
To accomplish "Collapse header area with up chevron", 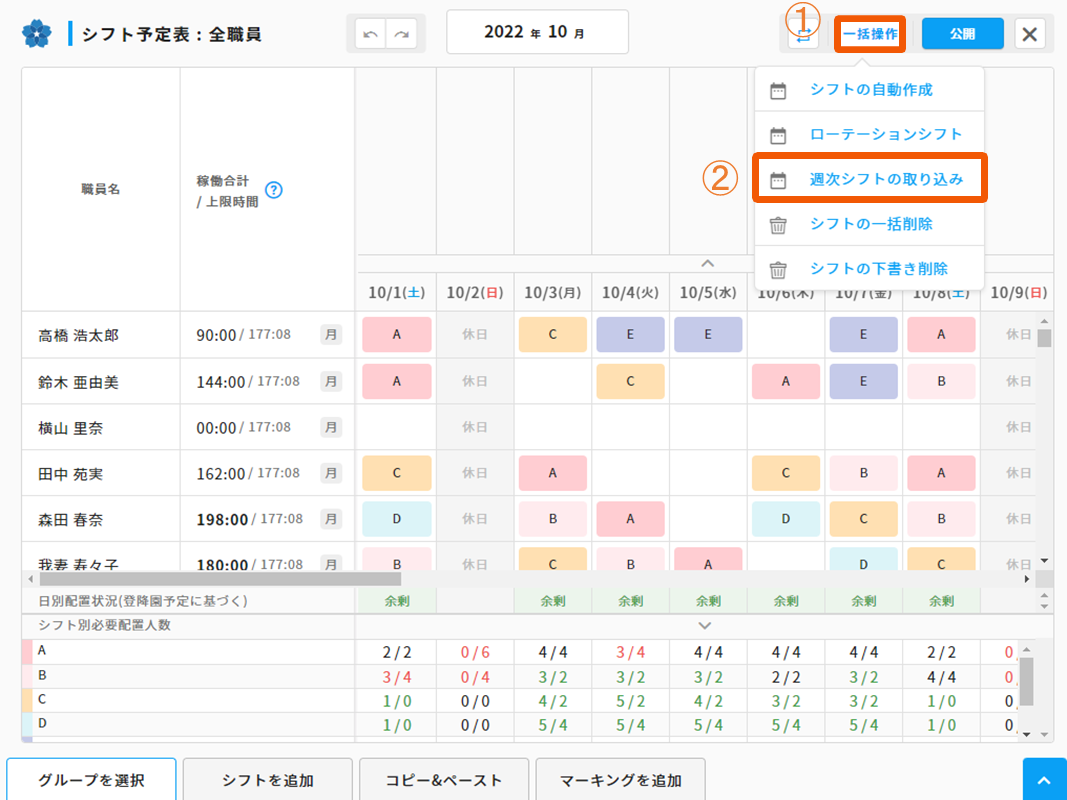I will click(x=707, y=263).
